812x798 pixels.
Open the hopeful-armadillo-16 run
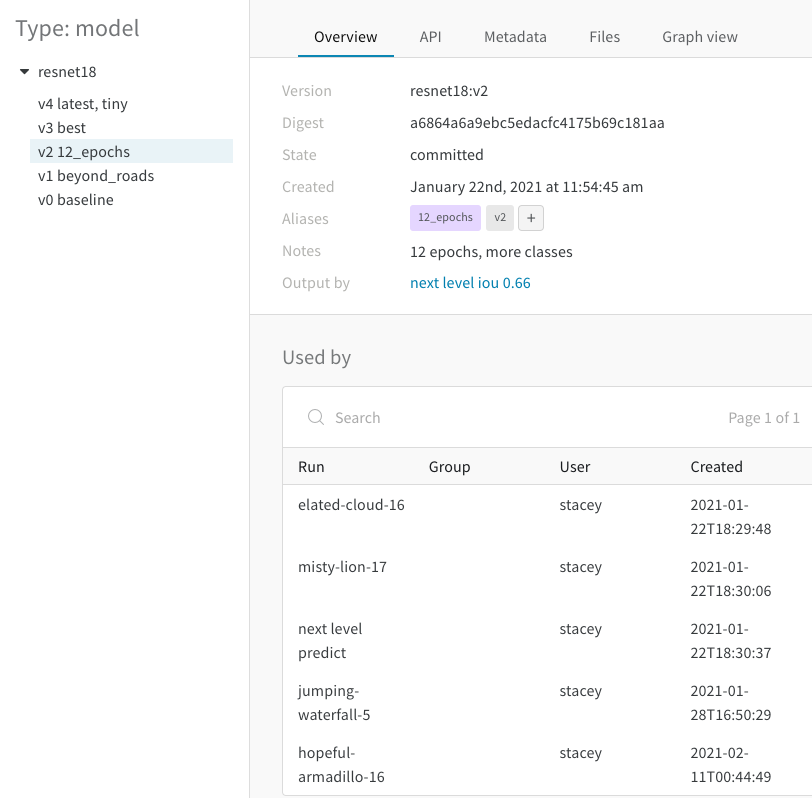[x=341, y=764]
